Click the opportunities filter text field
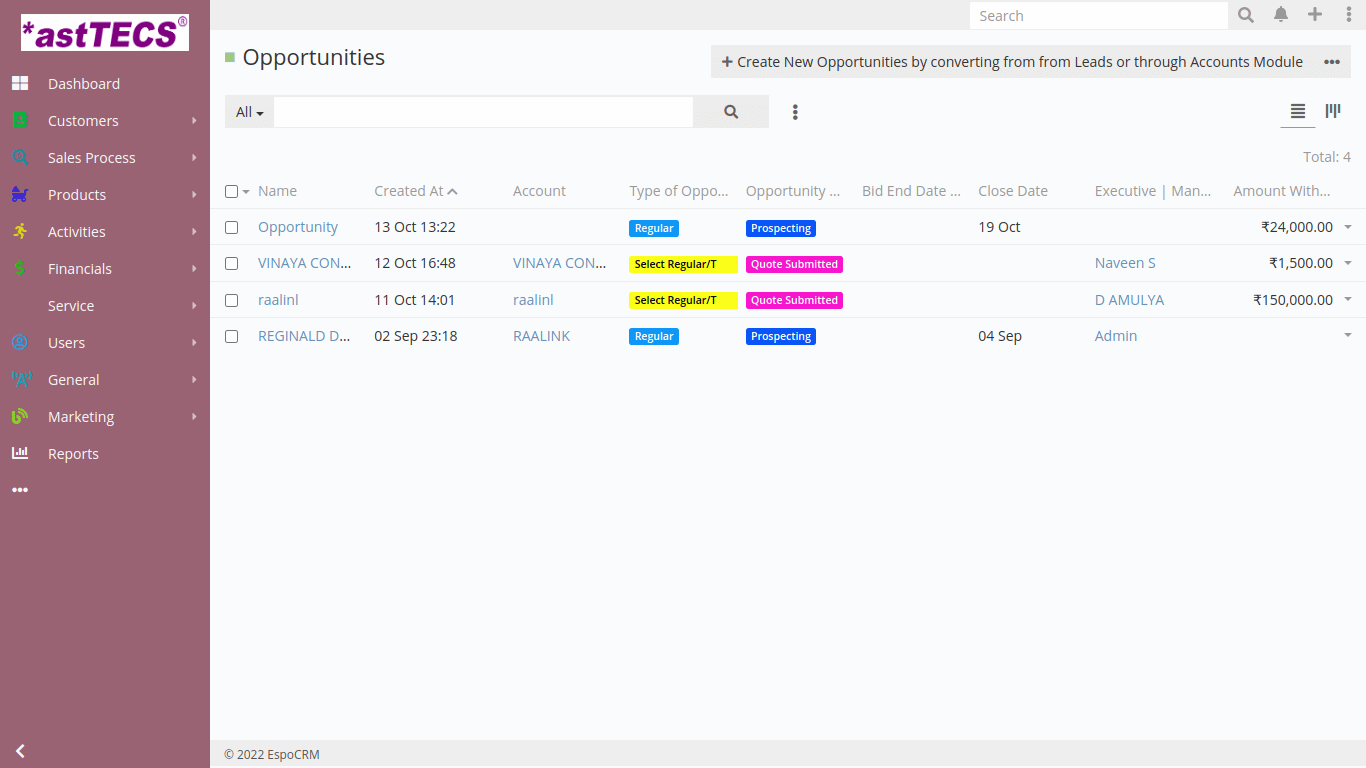The height and width of the screenshot is (768, 1366). pyautogui.click(x=483, y=112)
